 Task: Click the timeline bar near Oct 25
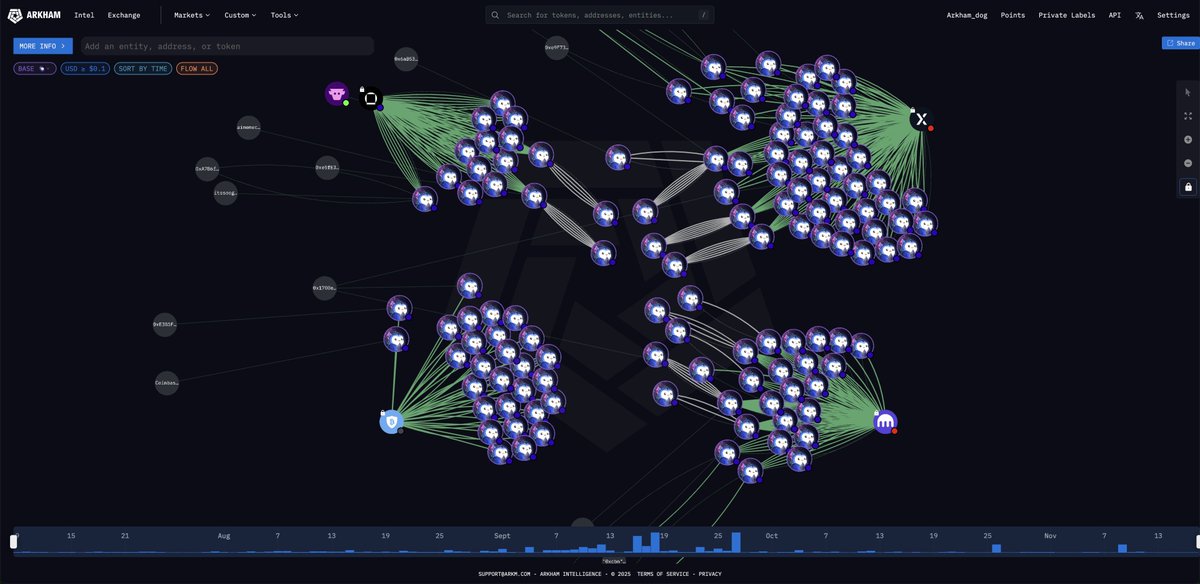click(996, 548)
